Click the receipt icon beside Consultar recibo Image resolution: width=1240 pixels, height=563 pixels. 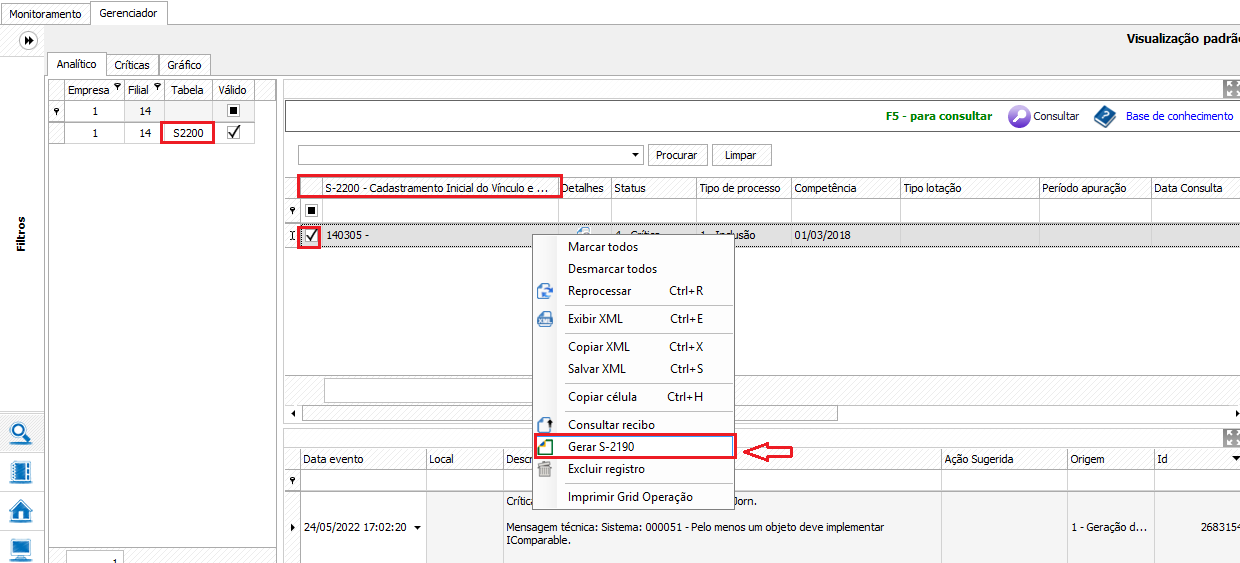pos(545,425)
